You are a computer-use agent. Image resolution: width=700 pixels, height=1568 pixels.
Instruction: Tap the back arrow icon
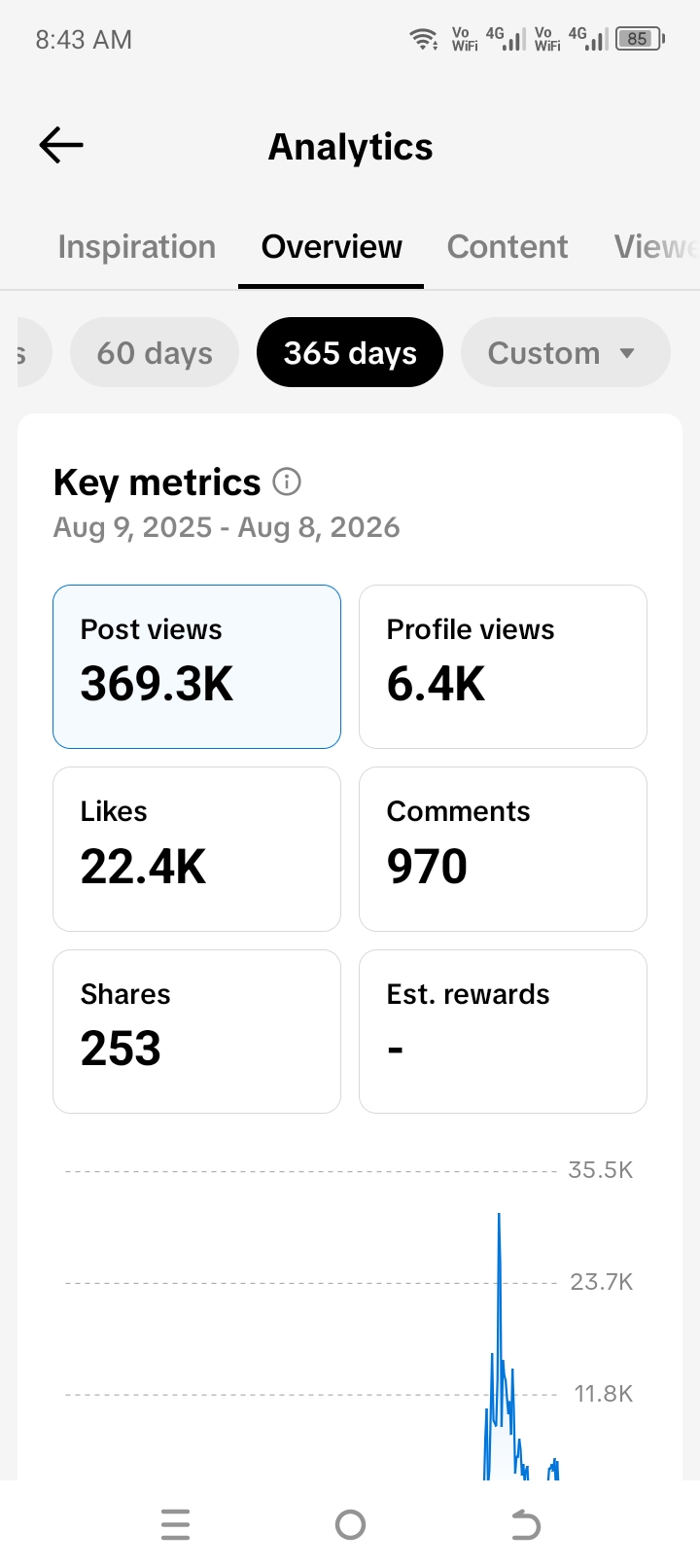coord(61,146)
